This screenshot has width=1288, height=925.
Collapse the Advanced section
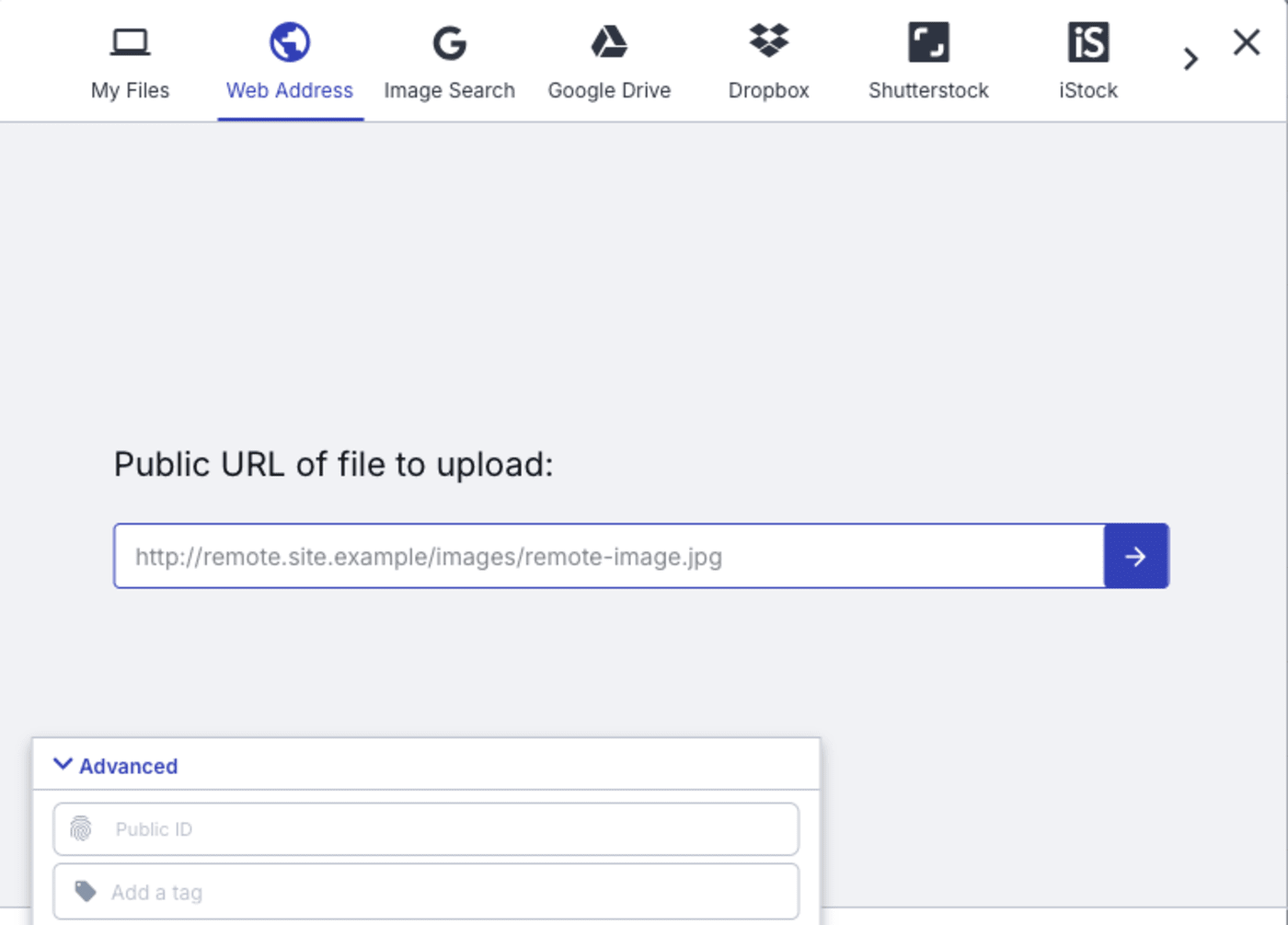(113, 765)
